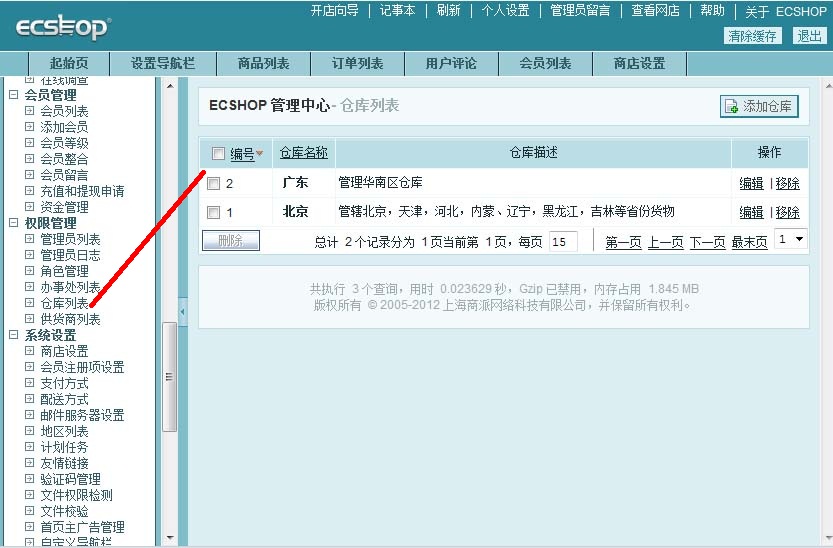Check the box for warehouse 北京
Screen dimensions: 833x548
click(213, 212)
